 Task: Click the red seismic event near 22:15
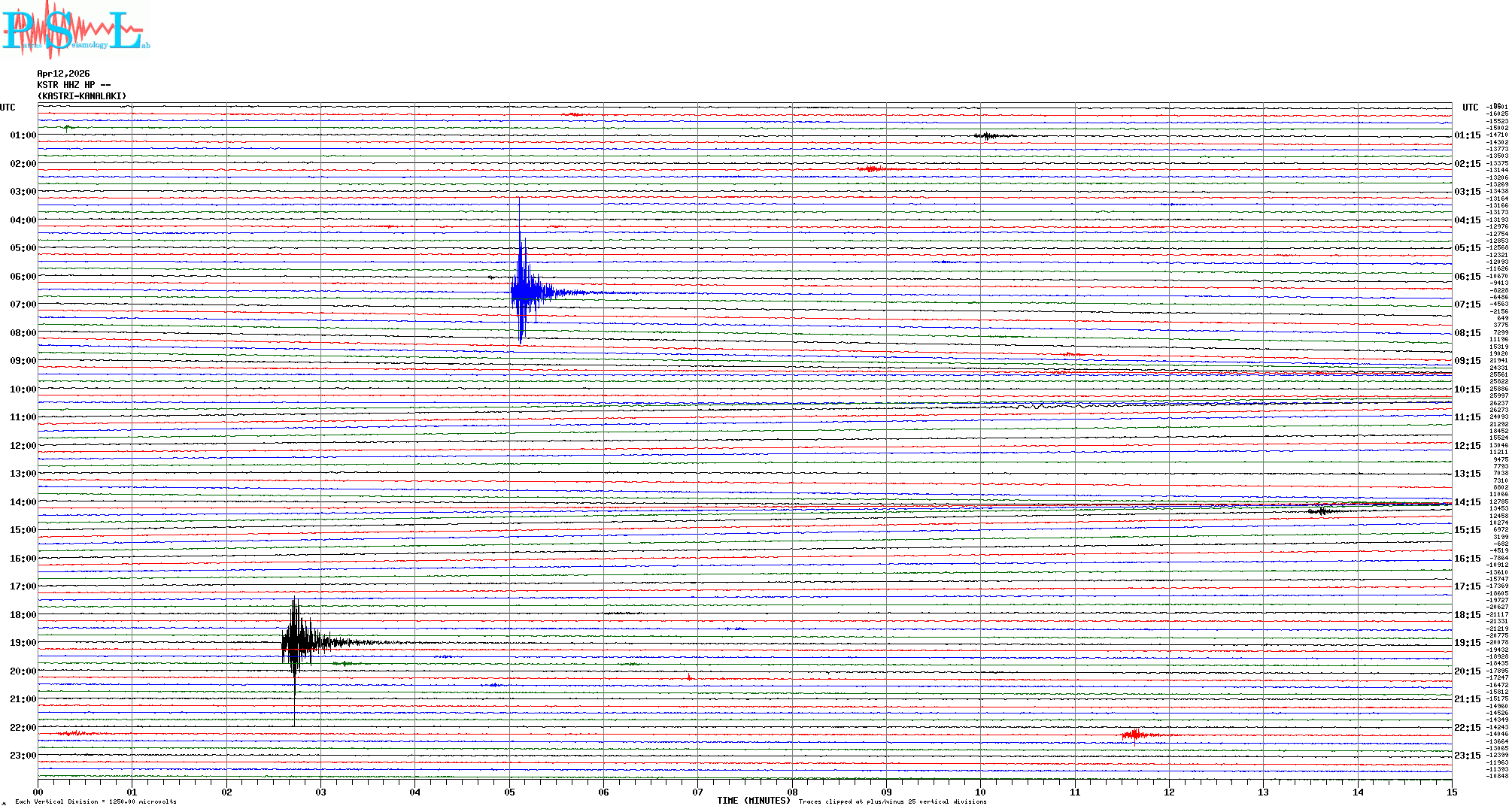click(x=1134, y=735)
